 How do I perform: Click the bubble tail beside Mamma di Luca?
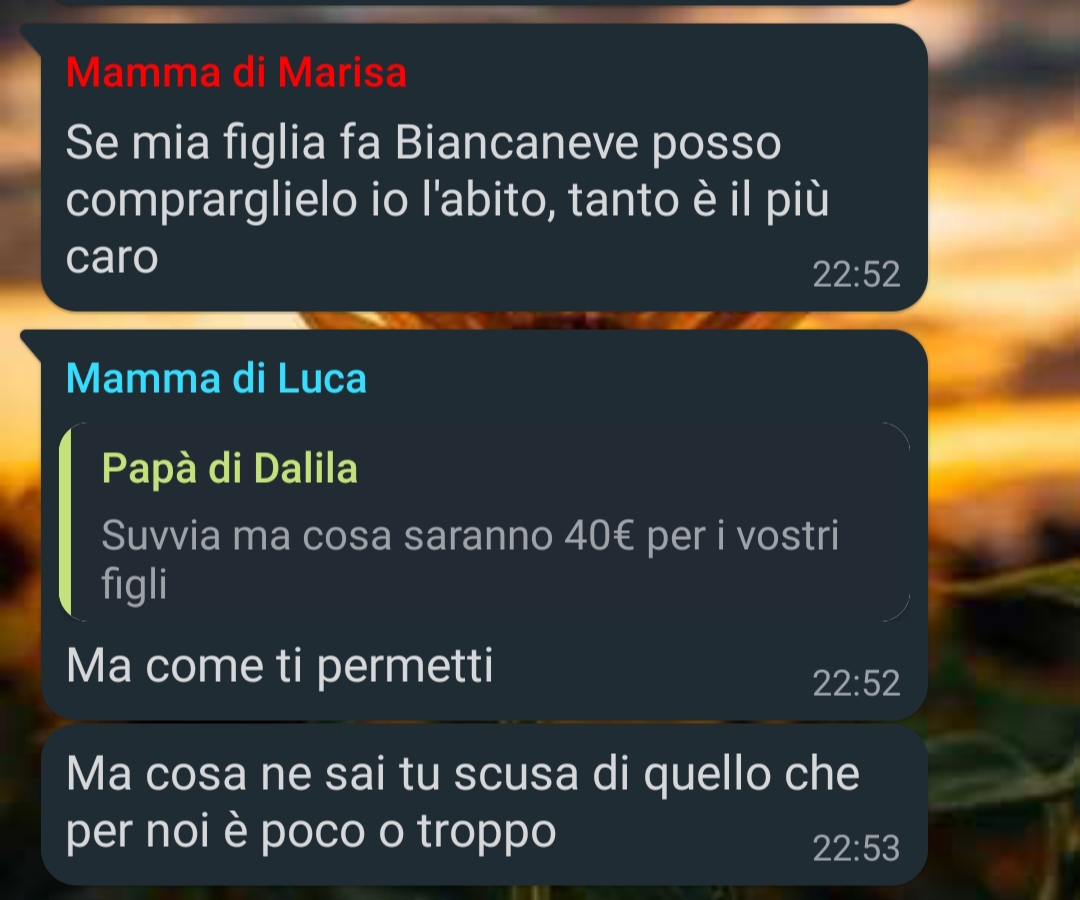[32, 339]
